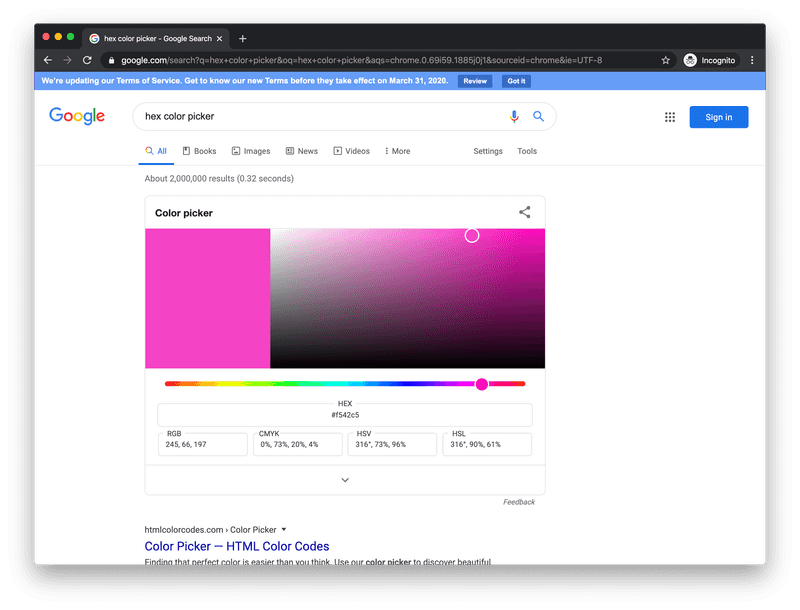Open the News results tab
800x610 pixels.
click(x=302, y=151)
